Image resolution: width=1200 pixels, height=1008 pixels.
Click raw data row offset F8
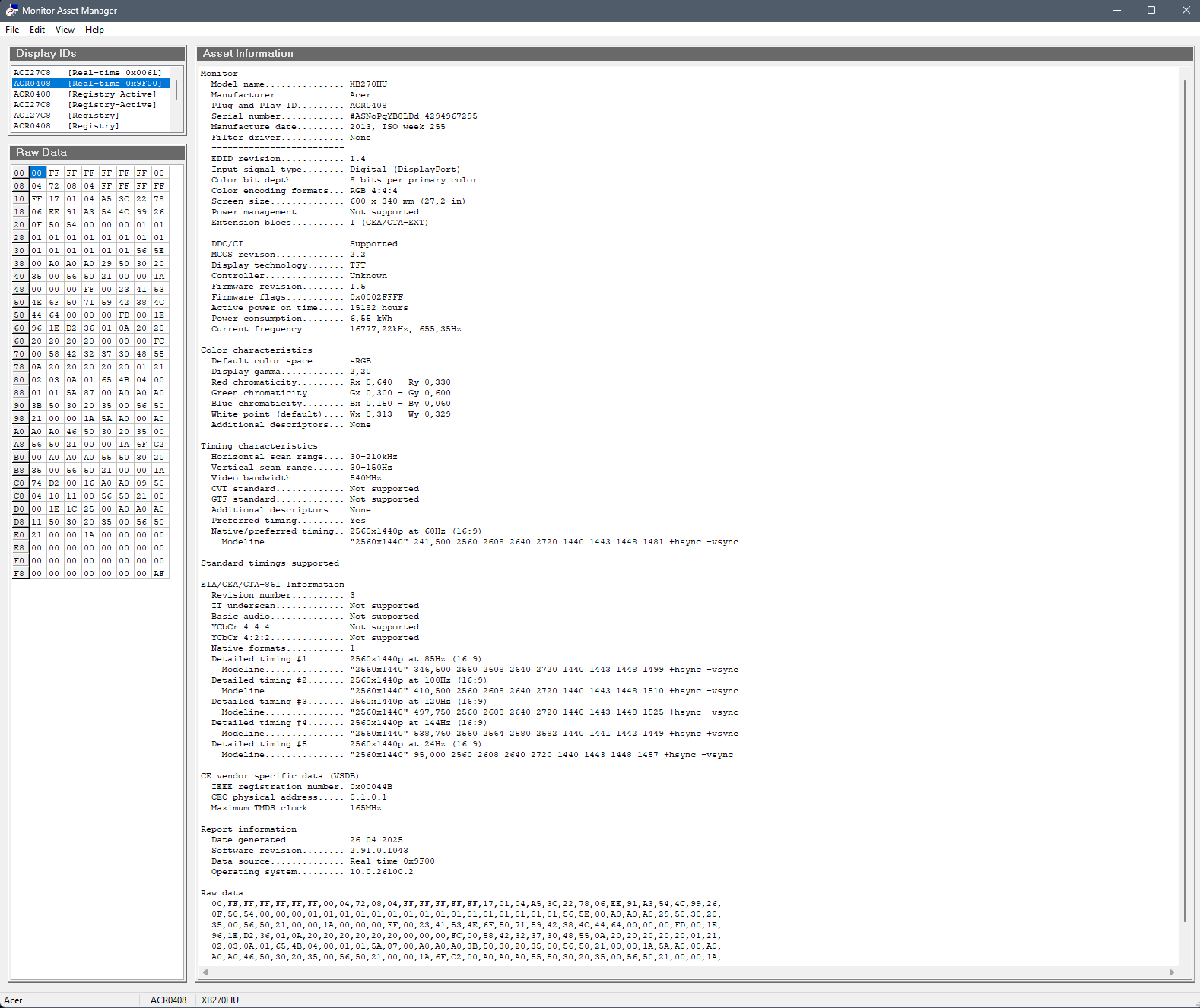point(20,574)
